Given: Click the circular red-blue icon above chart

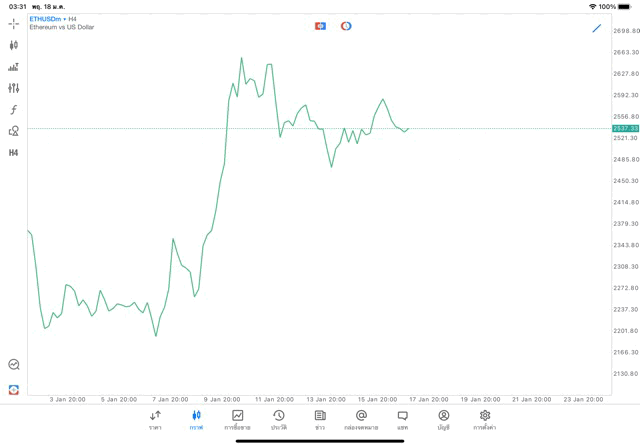Looking at the screenshot, I should click(346, 26).
